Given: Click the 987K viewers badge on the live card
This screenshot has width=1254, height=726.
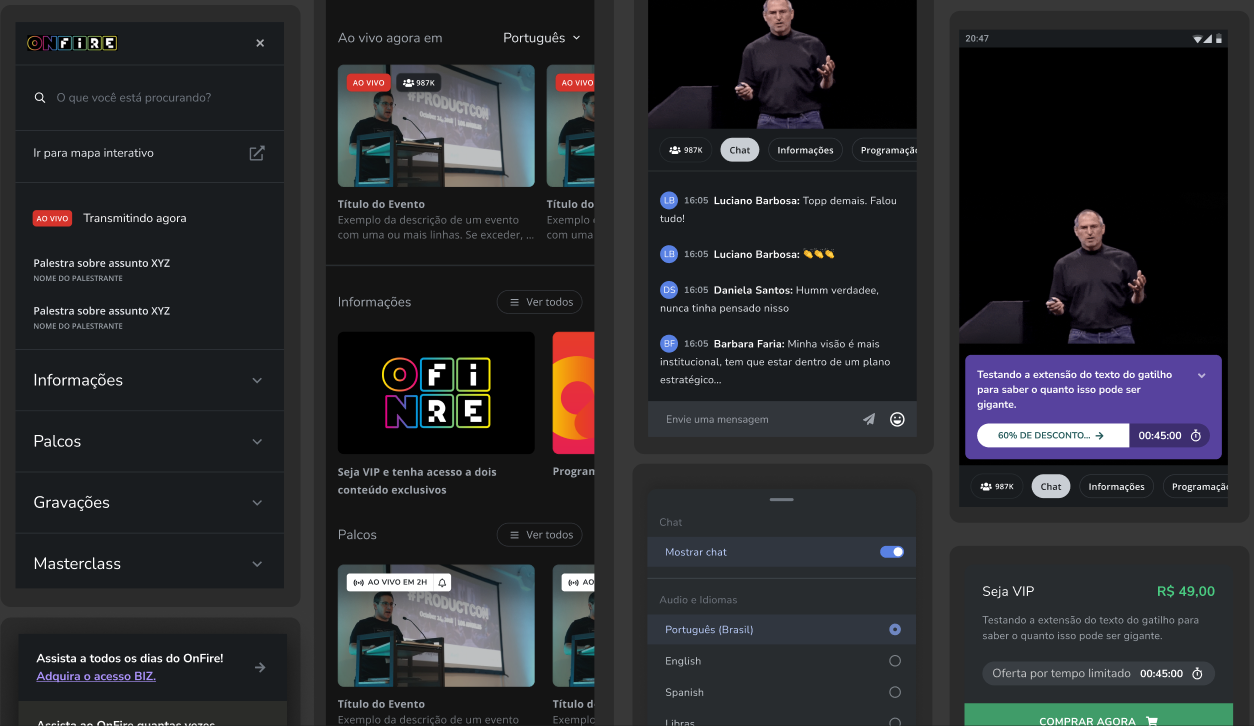Looking at the screenshot, I should coord(418,83).
